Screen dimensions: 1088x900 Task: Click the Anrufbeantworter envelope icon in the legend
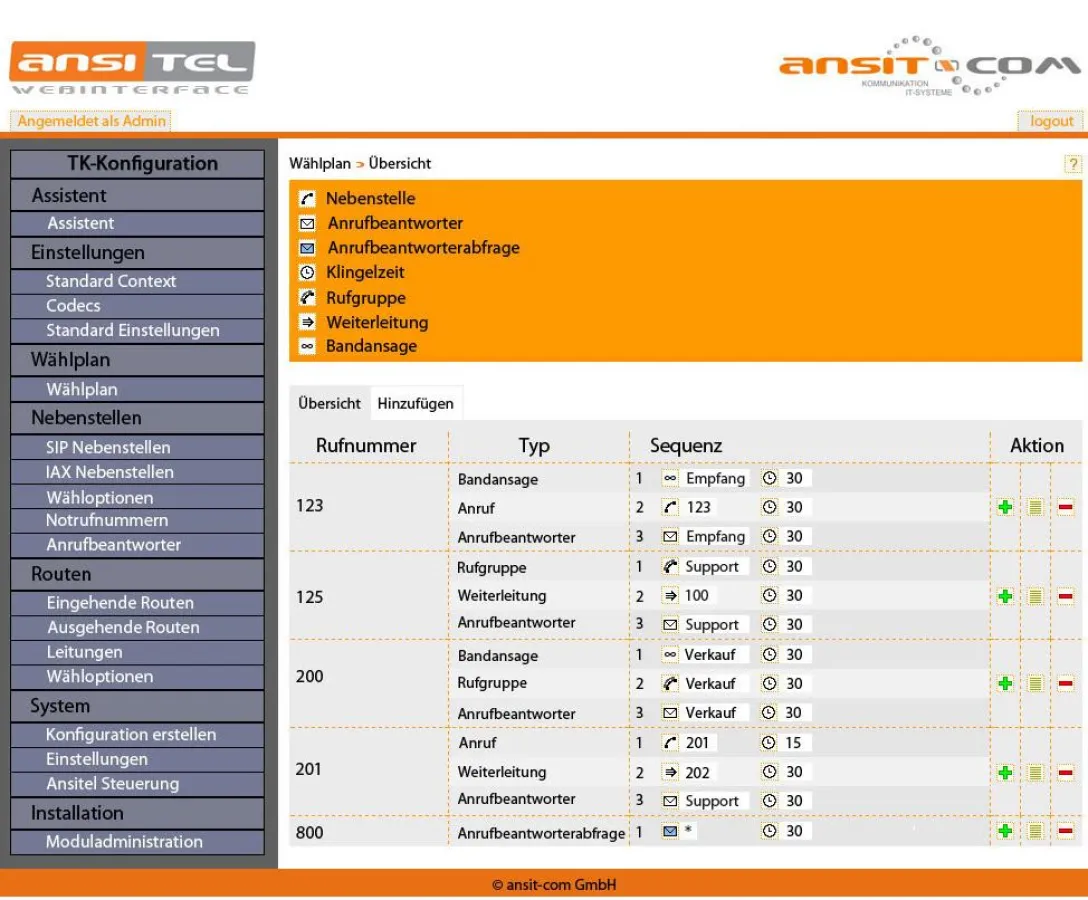[x=305, y=223]
